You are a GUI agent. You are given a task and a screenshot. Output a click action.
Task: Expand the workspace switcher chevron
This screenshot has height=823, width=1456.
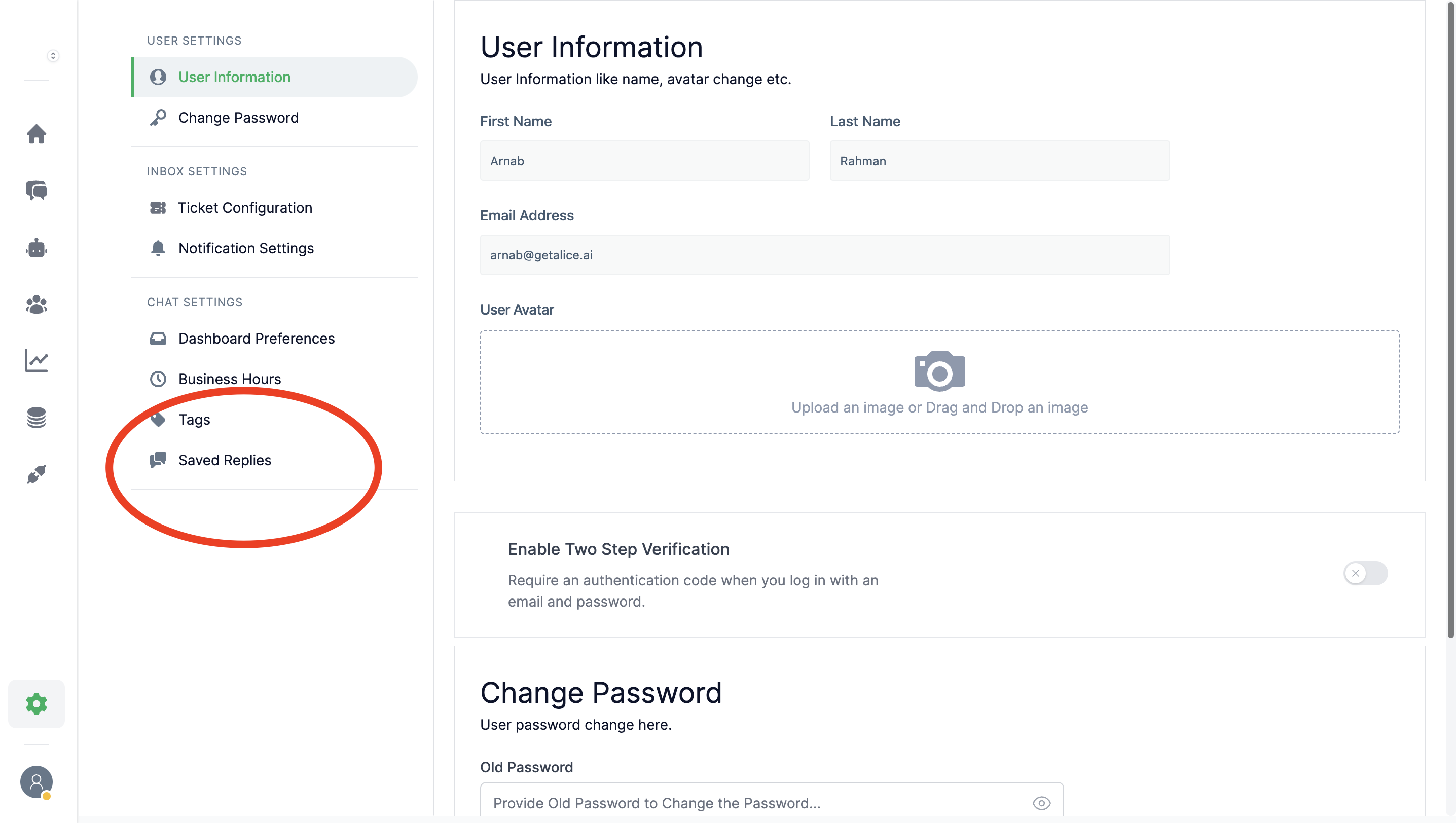53,55
